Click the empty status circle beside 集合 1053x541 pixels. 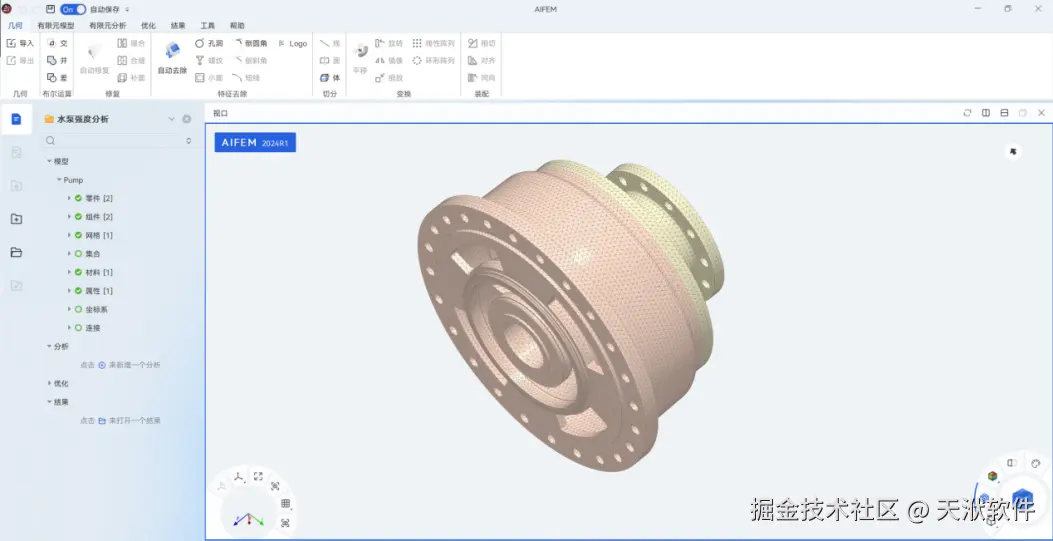click(x=79, y=254)
